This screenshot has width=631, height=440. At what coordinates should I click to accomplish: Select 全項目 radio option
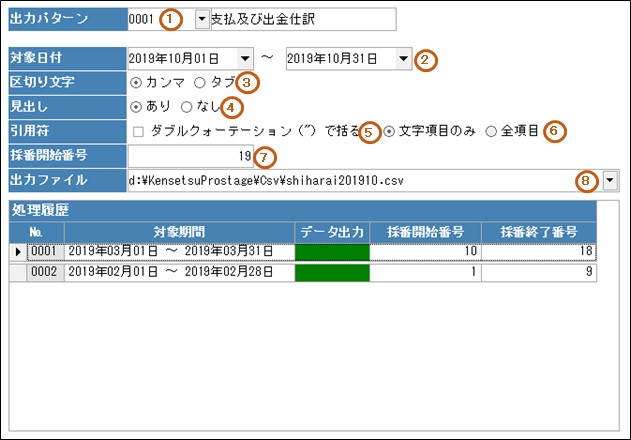(x=490, y=131)
